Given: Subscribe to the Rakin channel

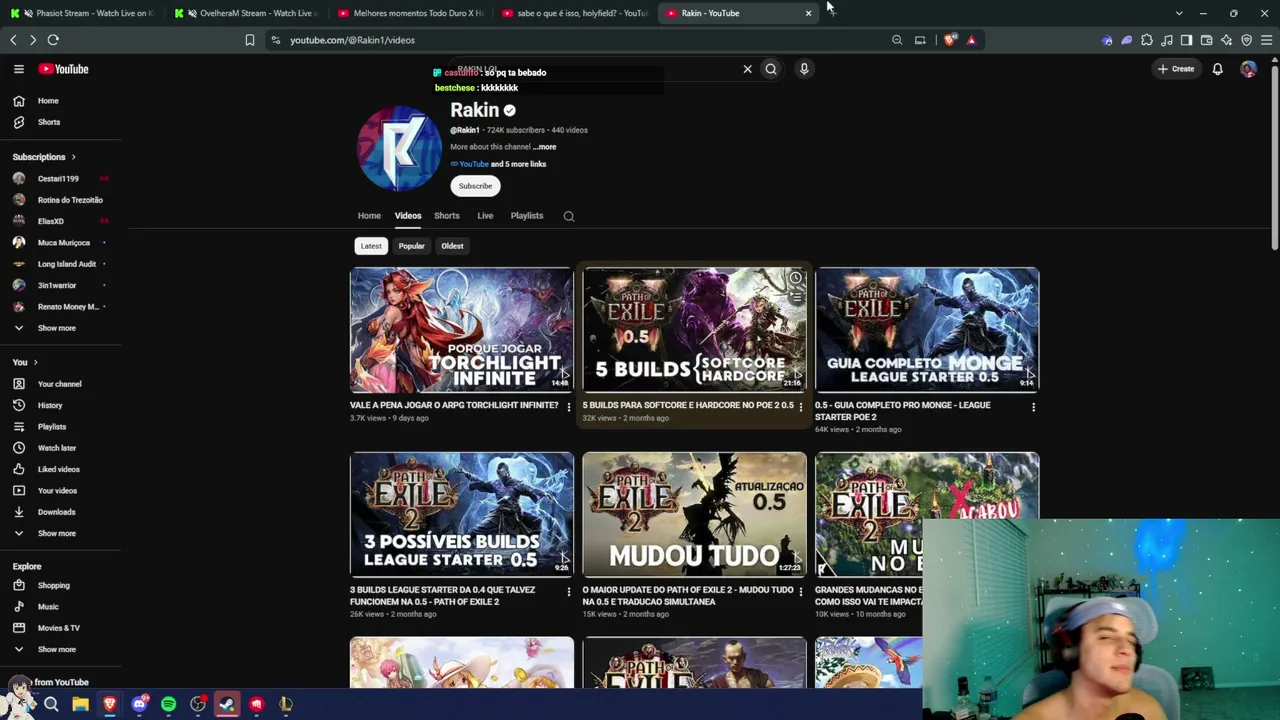Looking at the screenshot, I should point(475,186).
